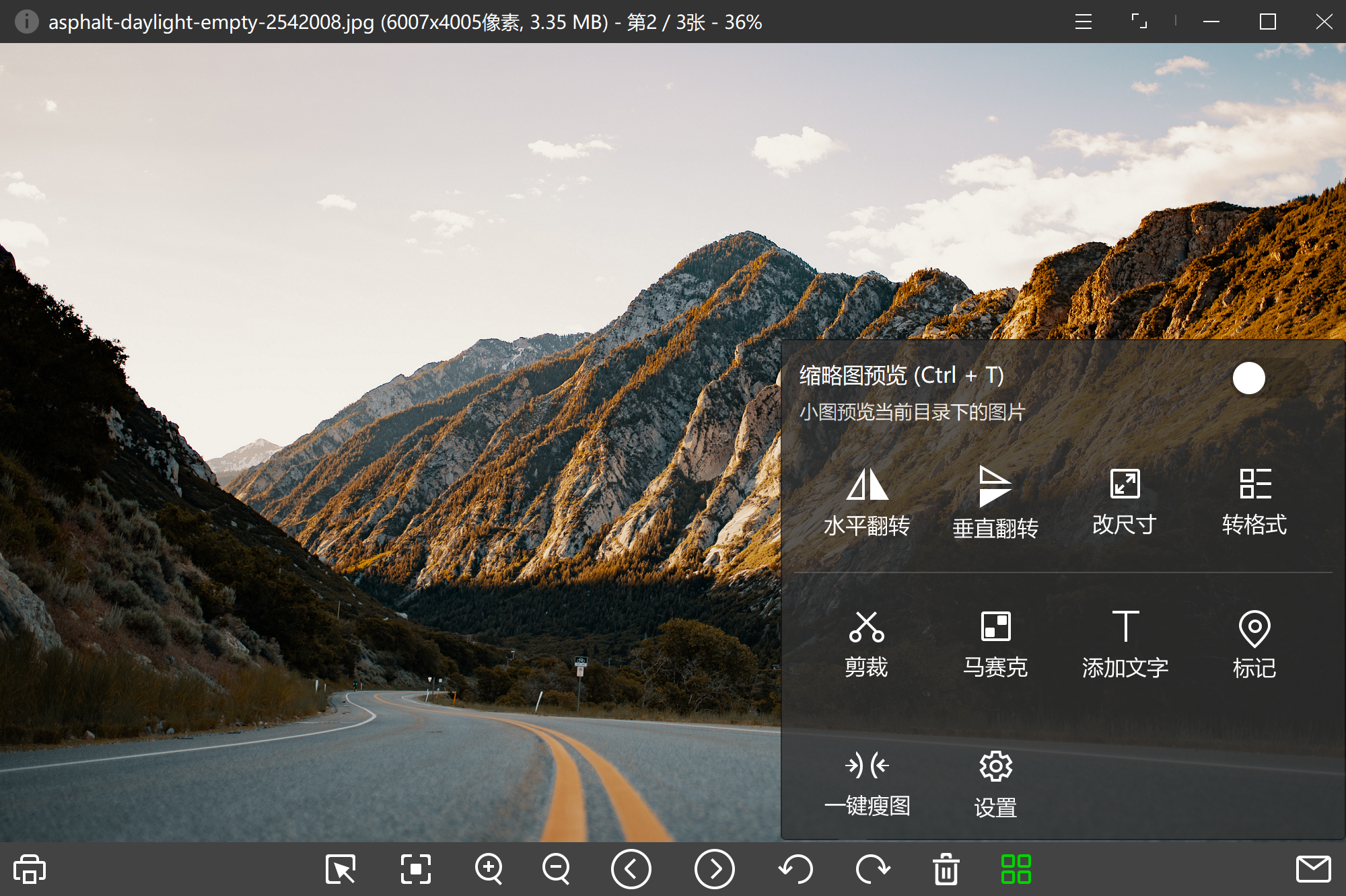This screenshot has width=1346, height=896.
Task: Click the horizontal flip (水平翻转) icon
Action: click(867, 484)
